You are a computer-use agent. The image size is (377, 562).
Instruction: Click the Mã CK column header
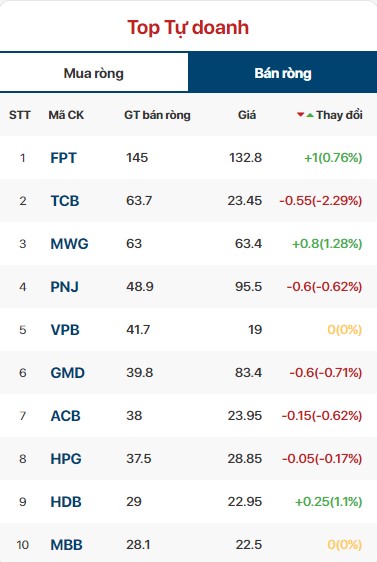pyautogui.click(x=66, y=115)
